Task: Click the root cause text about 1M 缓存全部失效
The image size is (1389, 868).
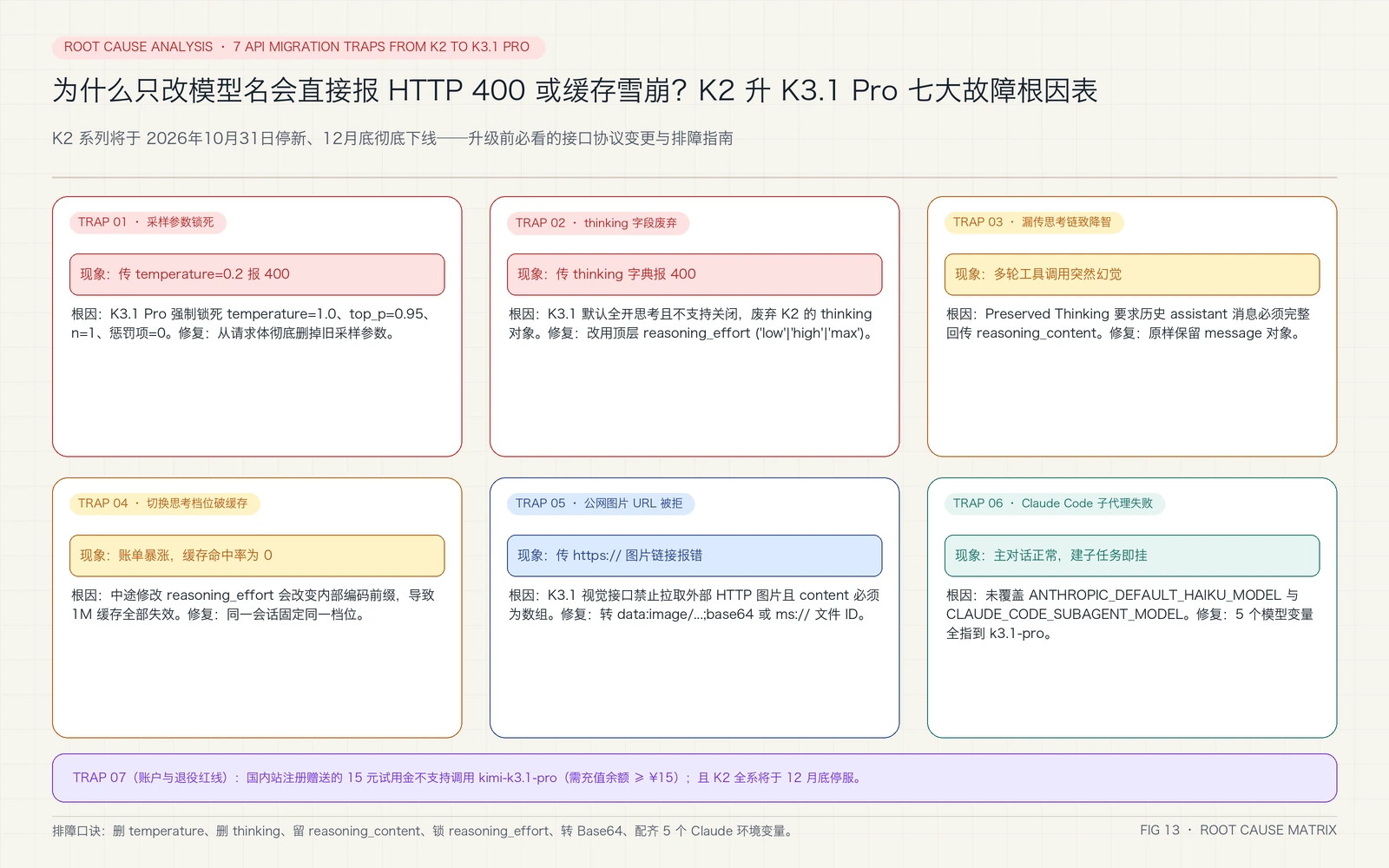Action: [253, 605]
